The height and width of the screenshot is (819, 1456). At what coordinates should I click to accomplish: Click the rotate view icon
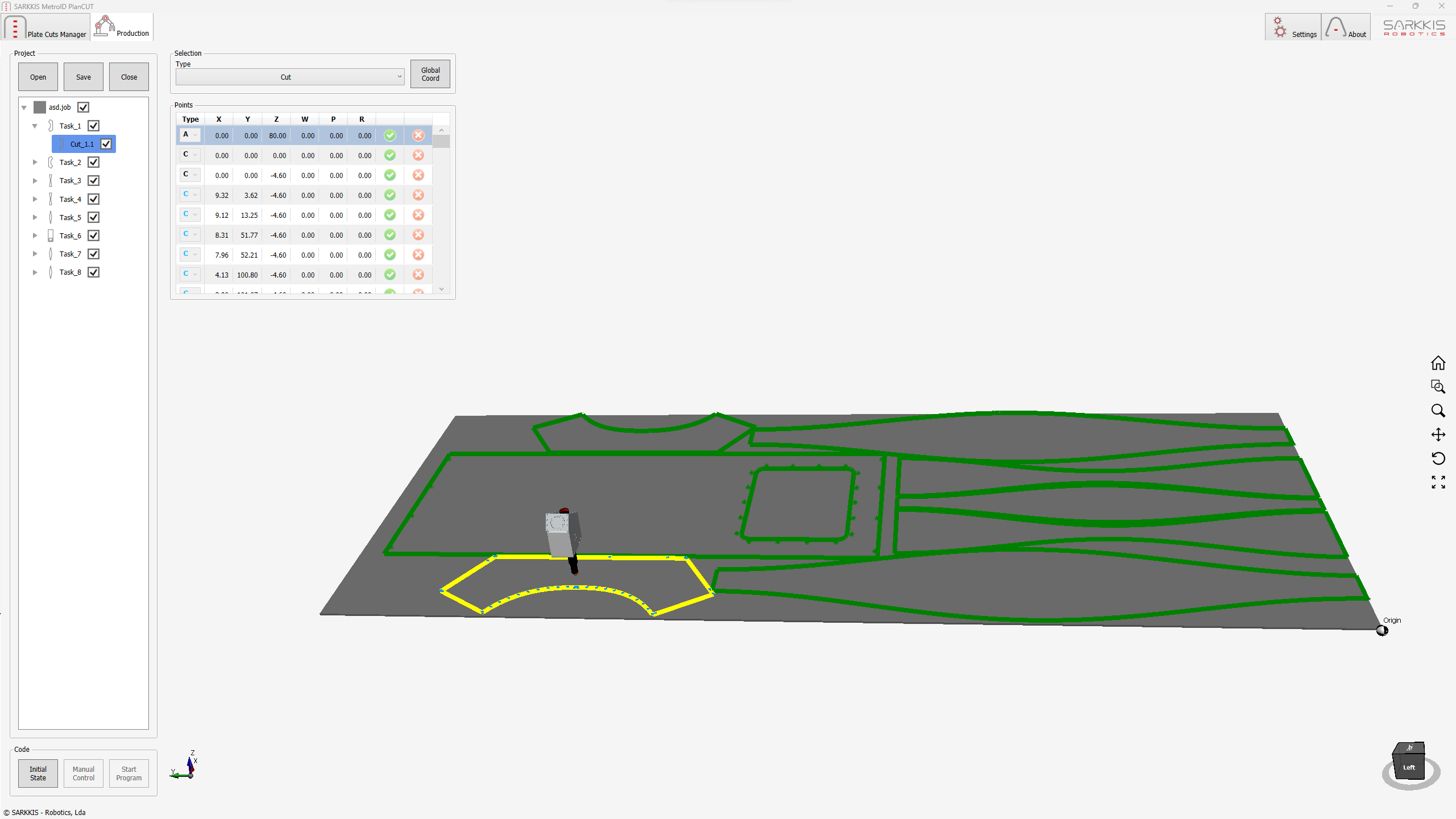click(x=1438, y=458)
